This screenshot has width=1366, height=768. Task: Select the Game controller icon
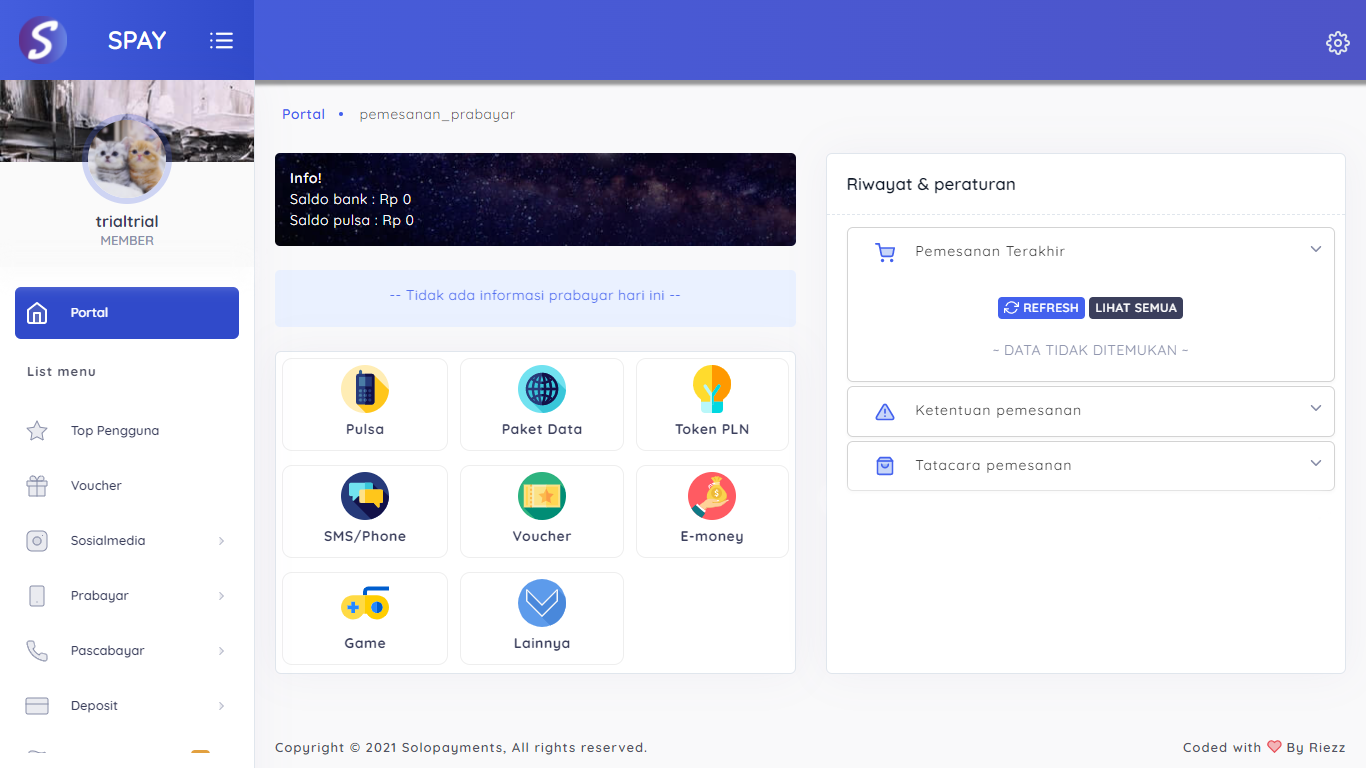click(x=365, y=604)
